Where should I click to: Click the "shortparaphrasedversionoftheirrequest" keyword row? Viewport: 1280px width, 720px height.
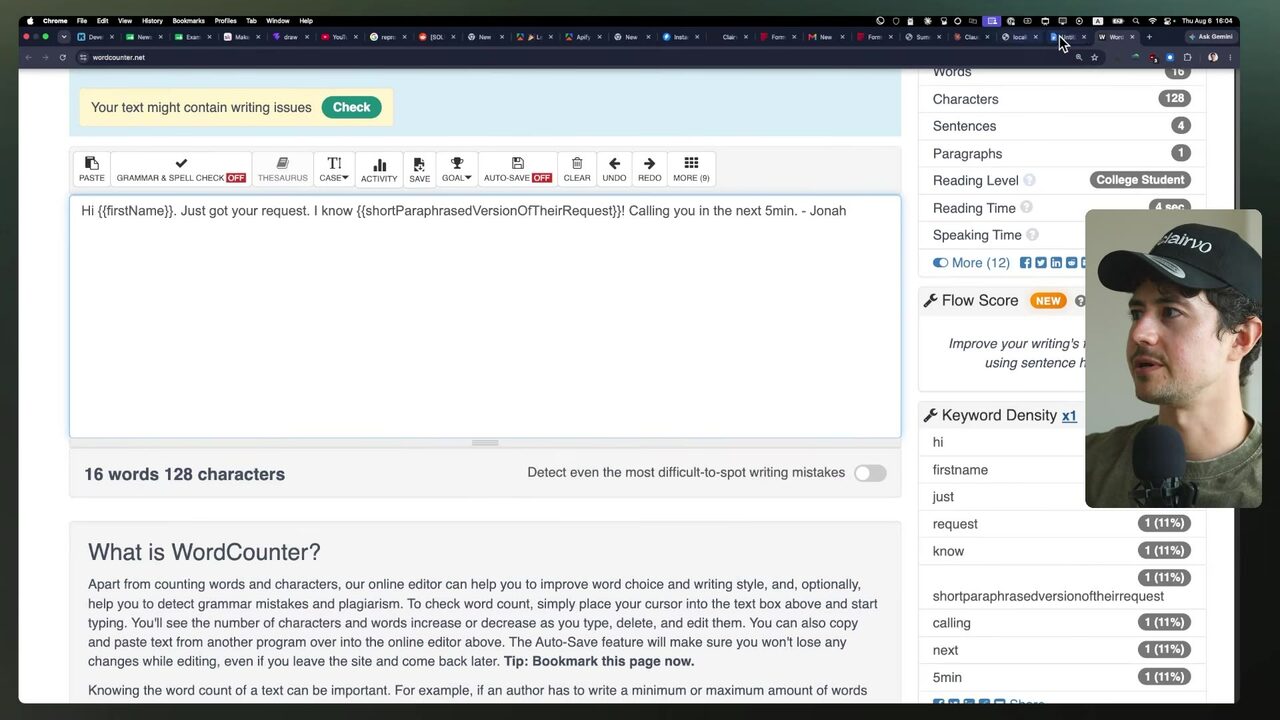[1061, 587]
